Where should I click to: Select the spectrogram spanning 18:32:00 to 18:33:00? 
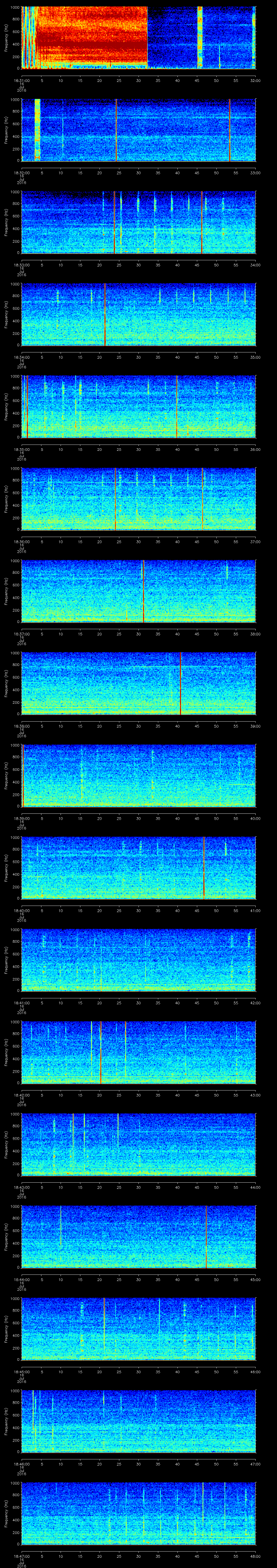(138, 130)
